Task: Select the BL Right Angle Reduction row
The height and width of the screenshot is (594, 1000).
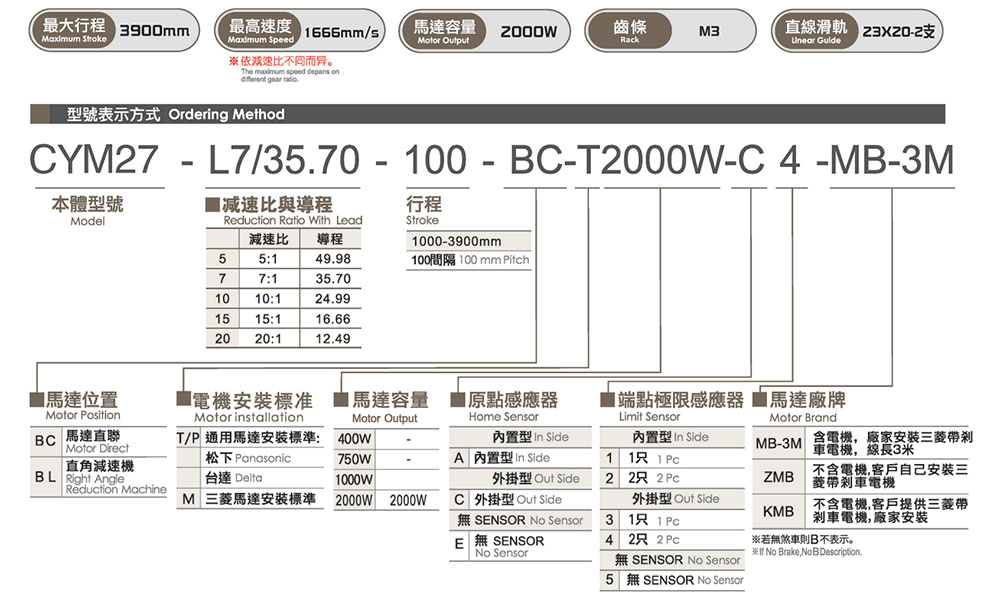Action: pyautogui.click(x=98, y=477)
